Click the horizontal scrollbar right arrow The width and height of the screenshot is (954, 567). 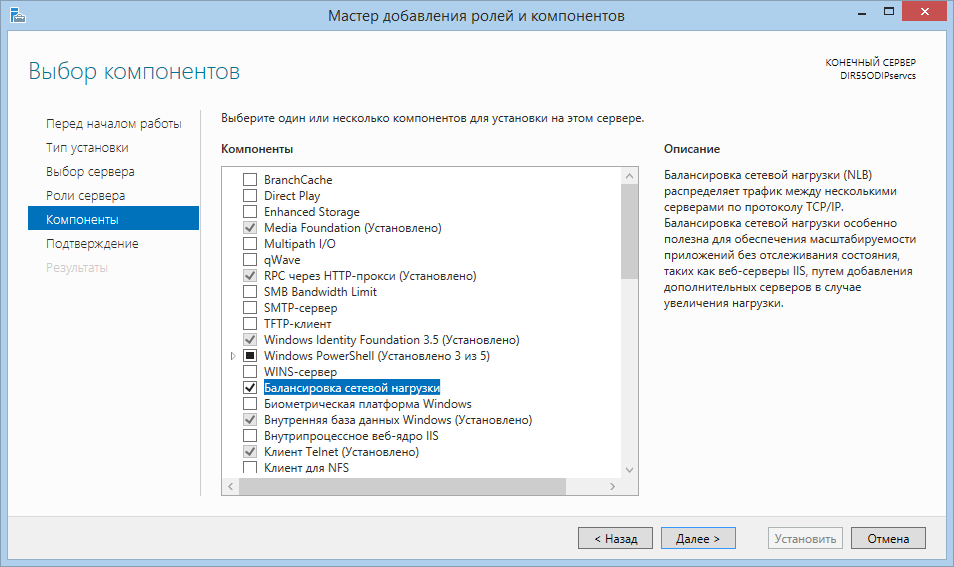coord(613,486)
